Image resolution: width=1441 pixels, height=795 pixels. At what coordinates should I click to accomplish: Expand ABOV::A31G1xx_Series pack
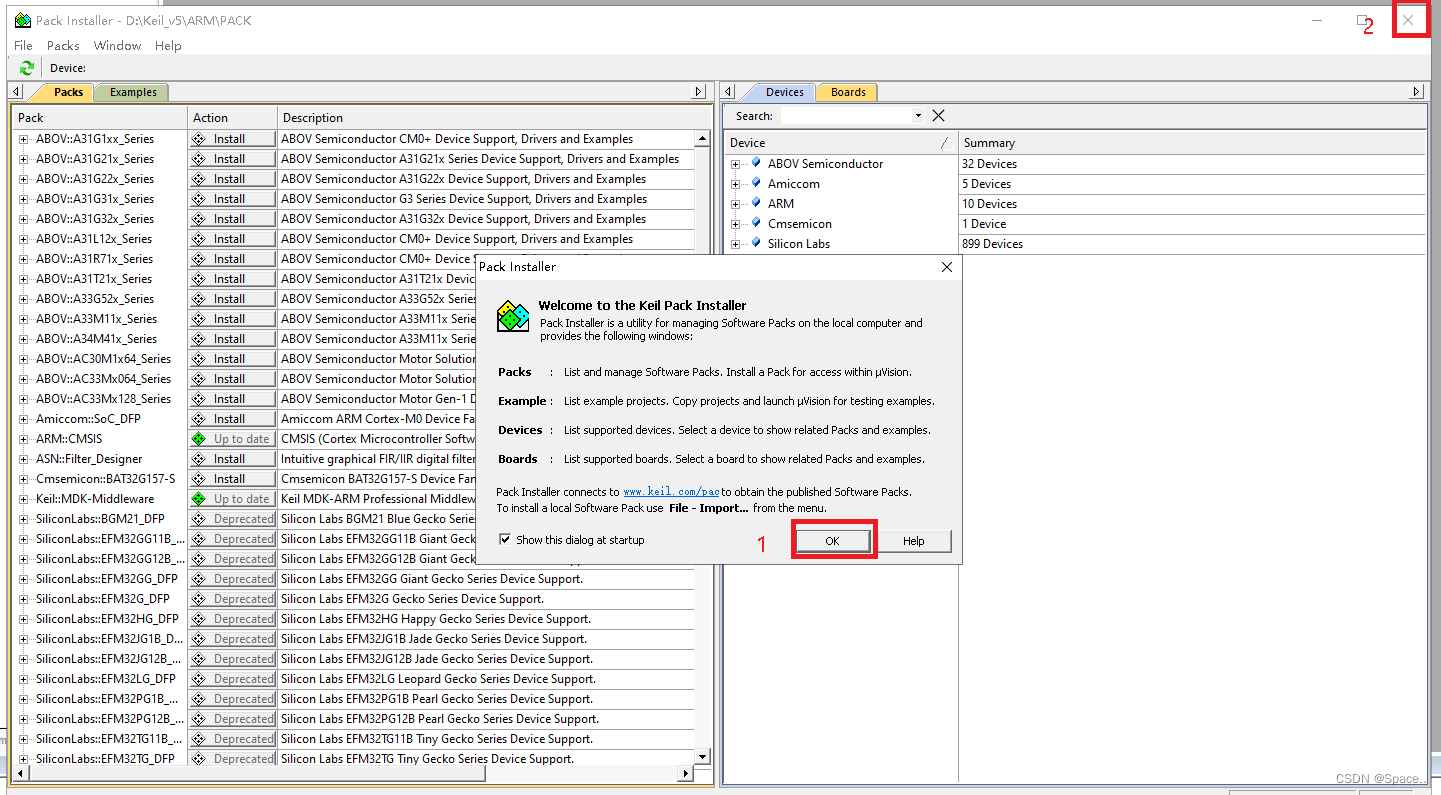(x=24, y=139)
